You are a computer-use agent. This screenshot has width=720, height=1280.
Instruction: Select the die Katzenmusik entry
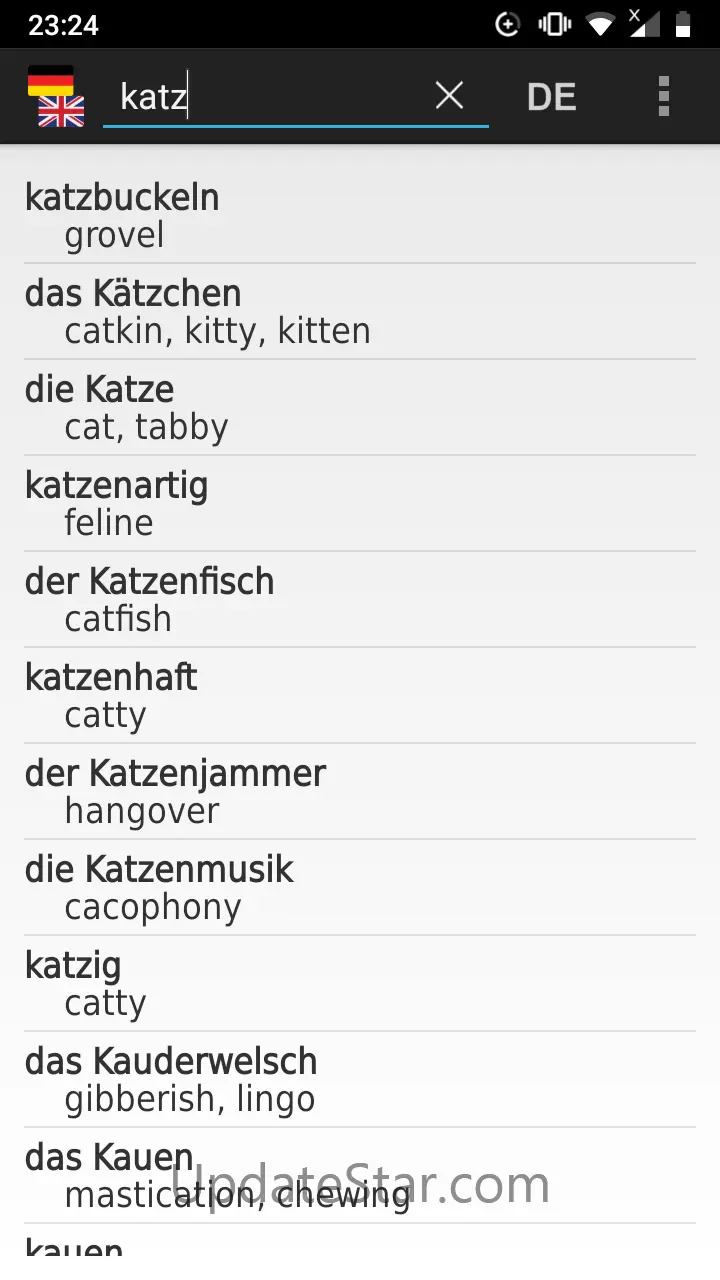360,888
